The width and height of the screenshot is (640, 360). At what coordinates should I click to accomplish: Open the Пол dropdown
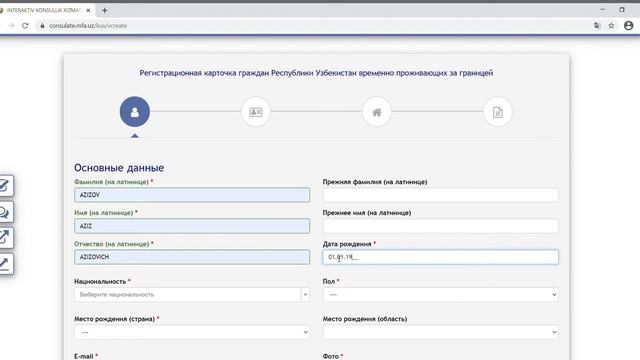(x=440, y=295)
